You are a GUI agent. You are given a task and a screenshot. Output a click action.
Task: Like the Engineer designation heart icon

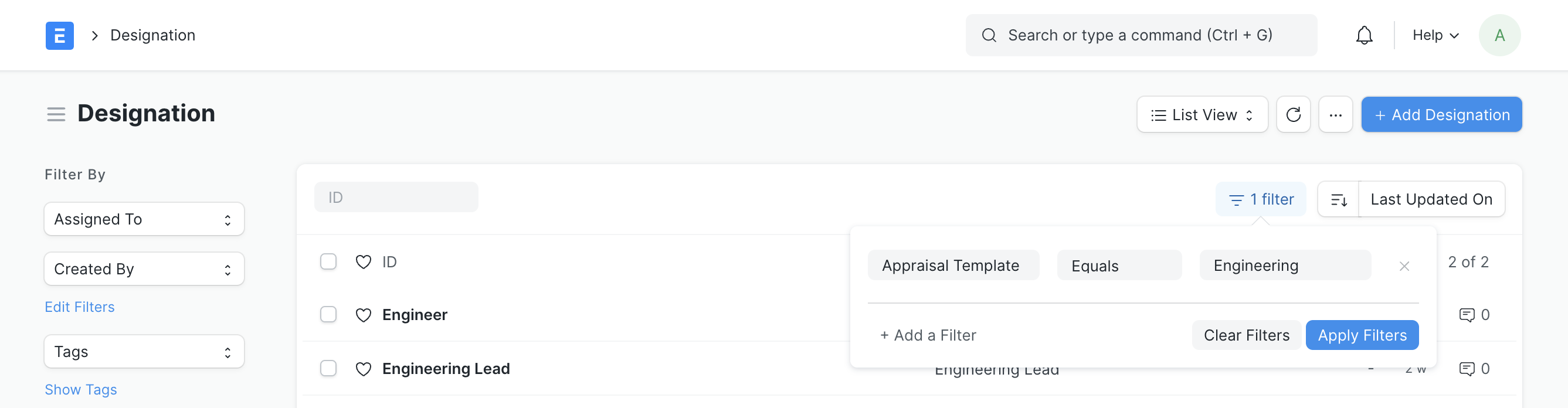click(x=364, y=315)
